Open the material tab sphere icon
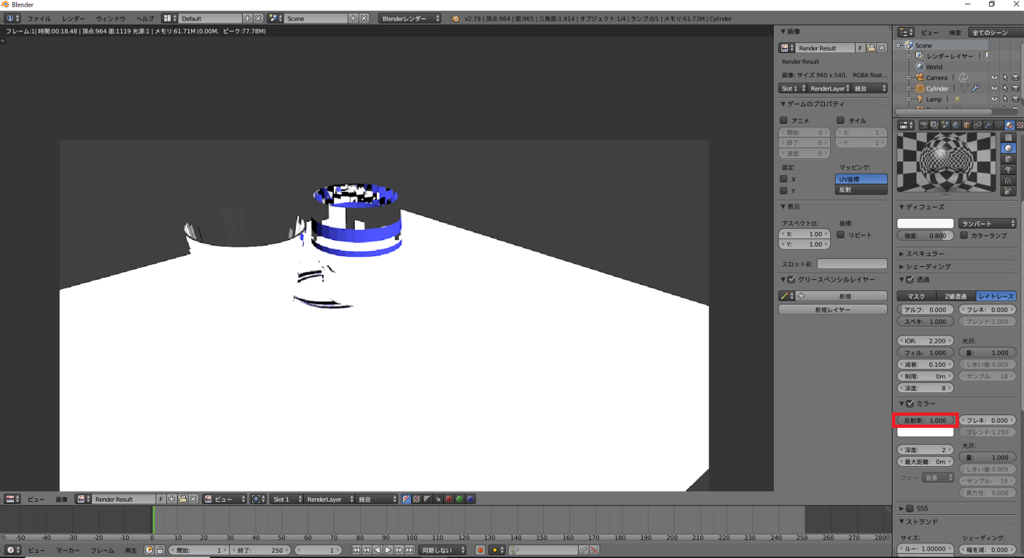1024x558 pixels. pyautogui.click(x=1010, y=125)
